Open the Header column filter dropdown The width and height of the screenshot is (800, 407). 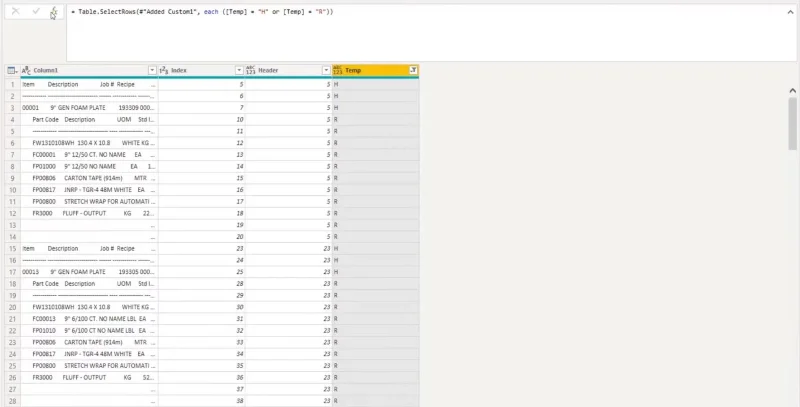pos(327,70)
